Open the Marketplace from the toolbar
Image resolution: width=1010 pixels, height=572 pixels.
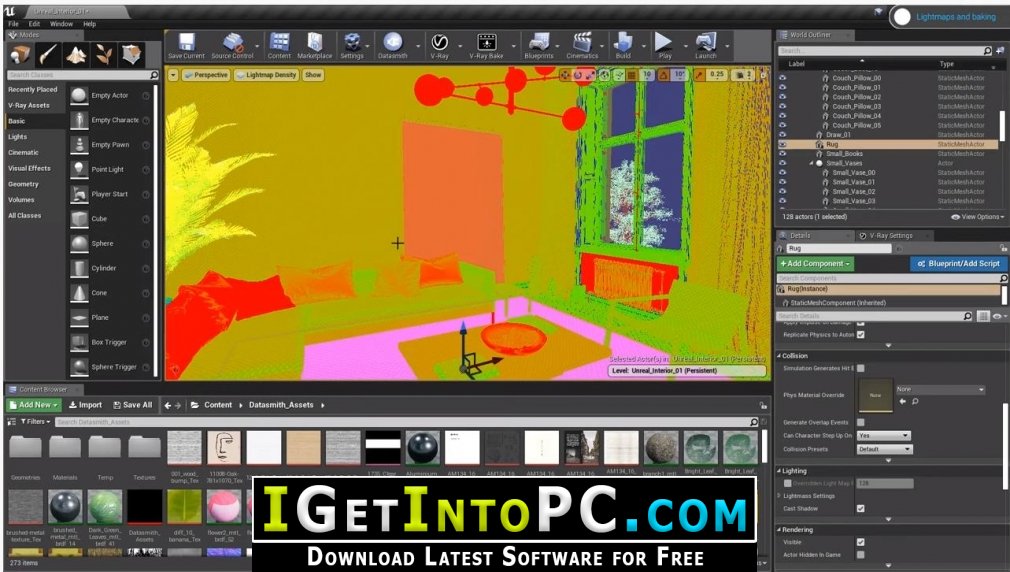314,46
